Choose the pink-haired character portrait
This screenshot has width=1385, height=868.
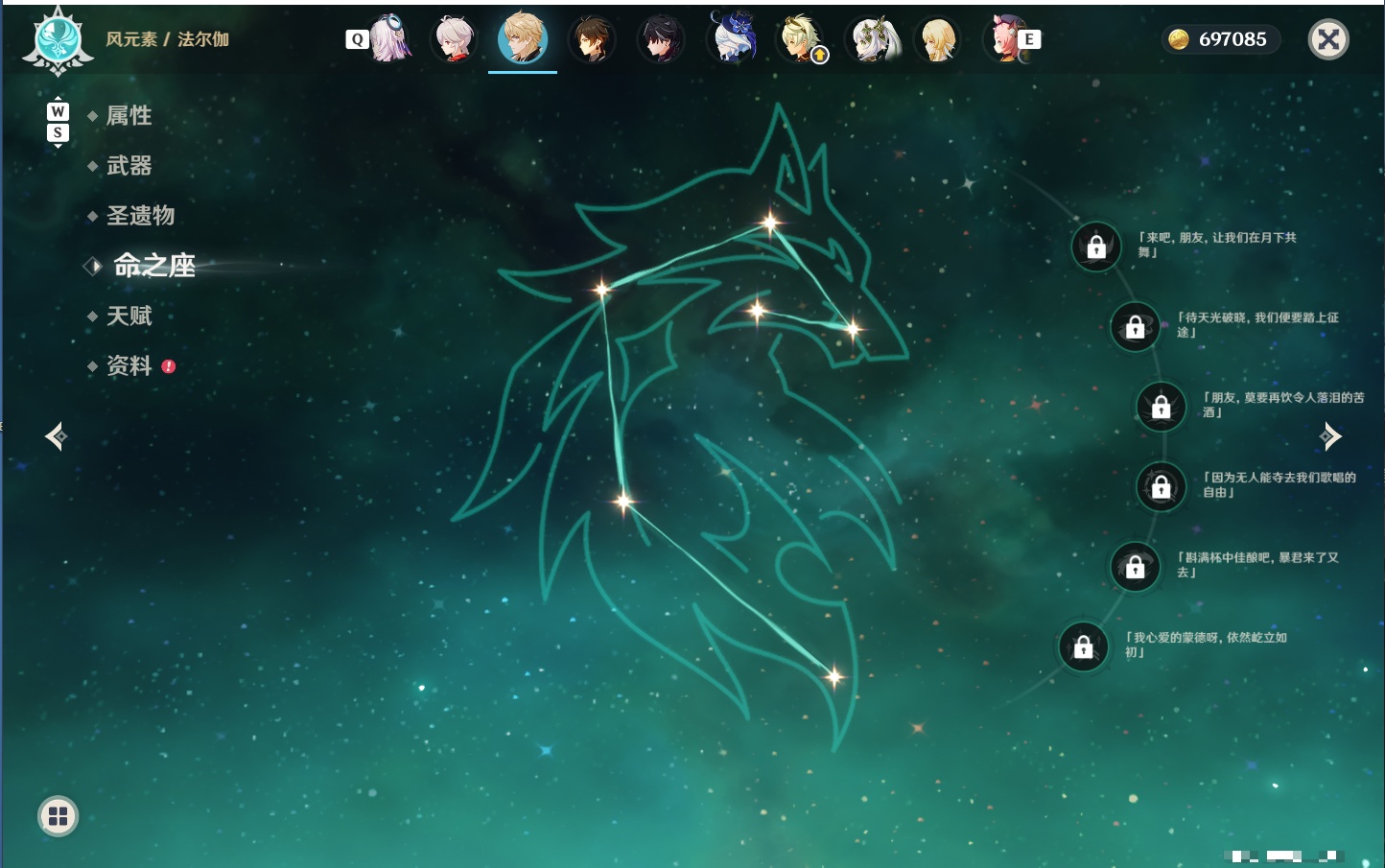1005,39
